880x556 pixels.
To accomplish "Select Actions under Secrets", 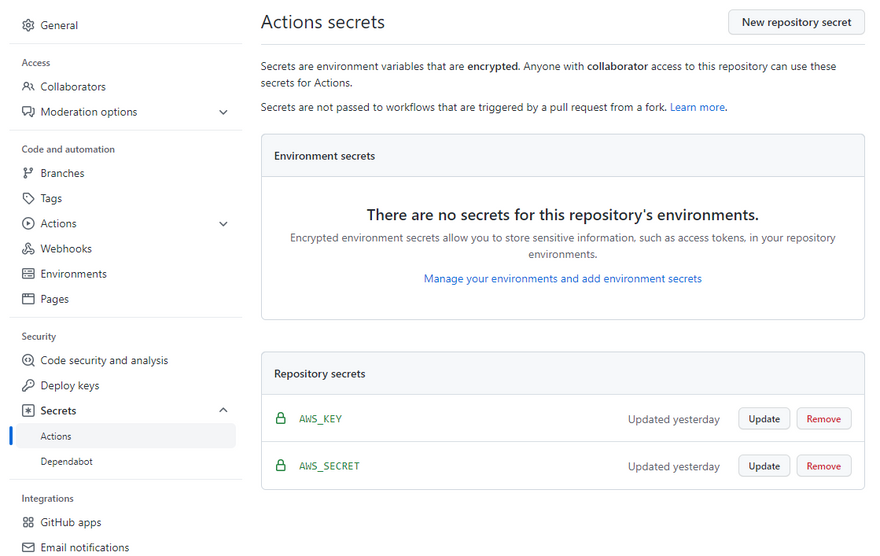I will pos(126,436).
